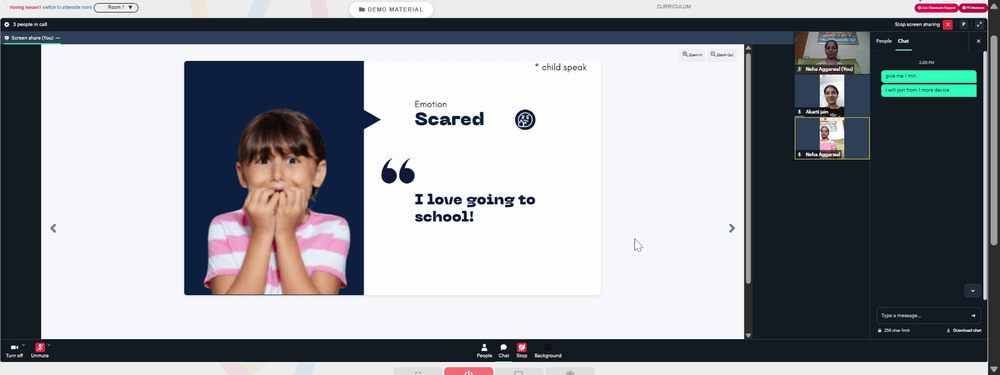
Task: Select the Chat tab in side panel
Action: pyautogui.click(x=903, y=41)
